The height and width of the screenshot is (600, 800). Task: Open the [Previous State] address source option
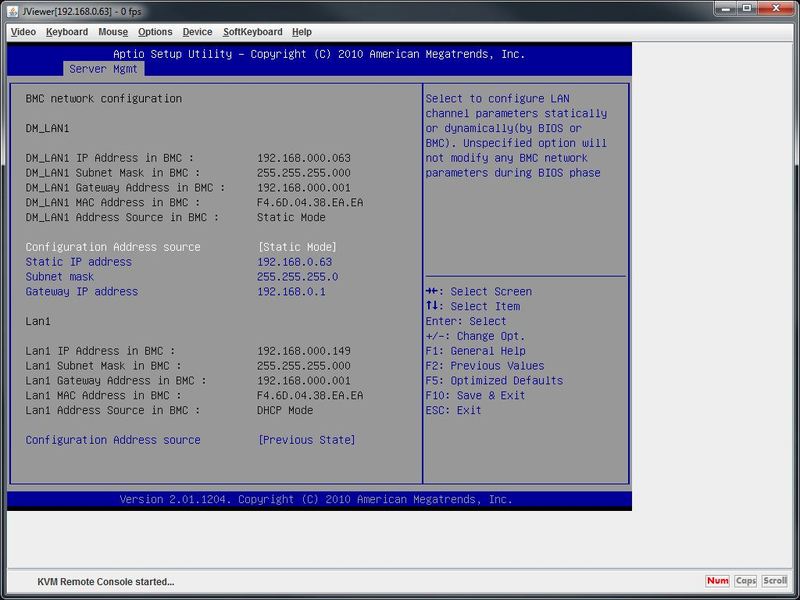[306, 440]
